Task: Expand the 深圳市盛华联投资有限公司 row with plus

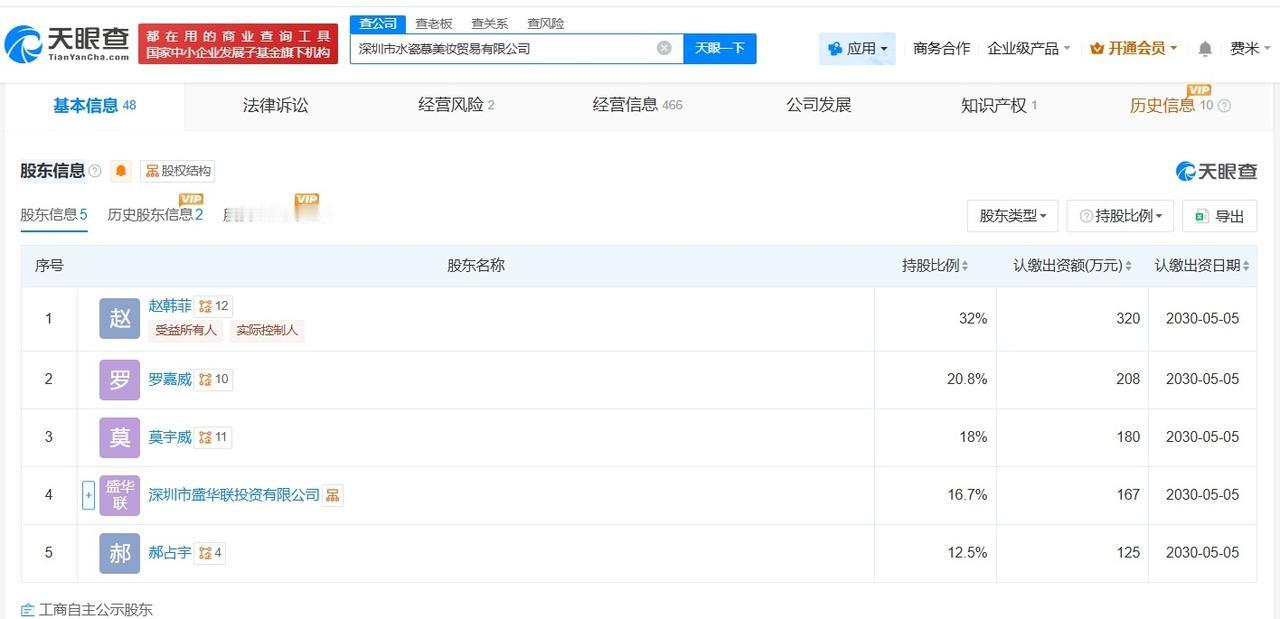Action: (88, 495)
